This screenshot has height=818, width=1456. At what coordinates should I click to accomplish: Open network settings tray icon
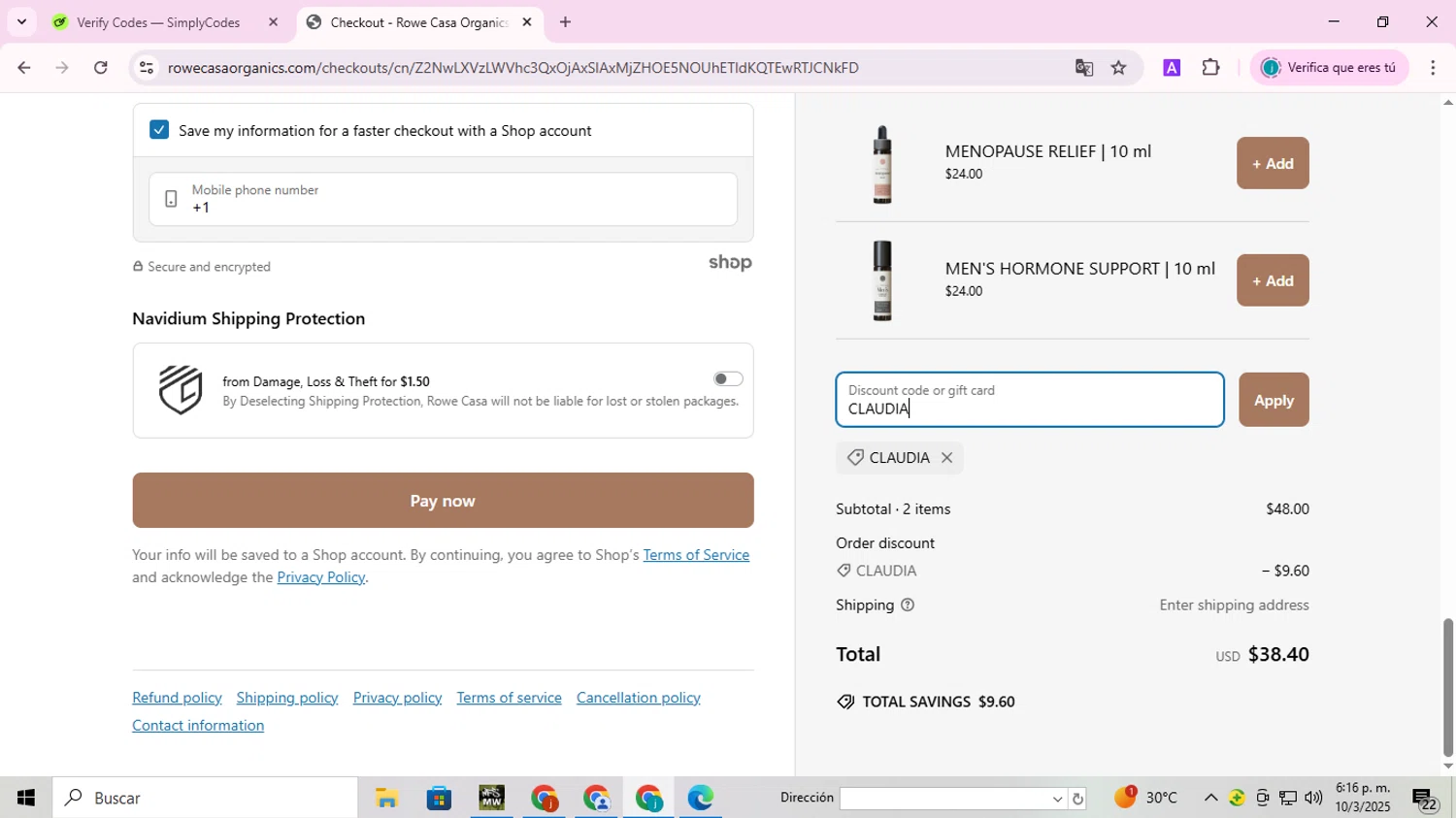1287,798
